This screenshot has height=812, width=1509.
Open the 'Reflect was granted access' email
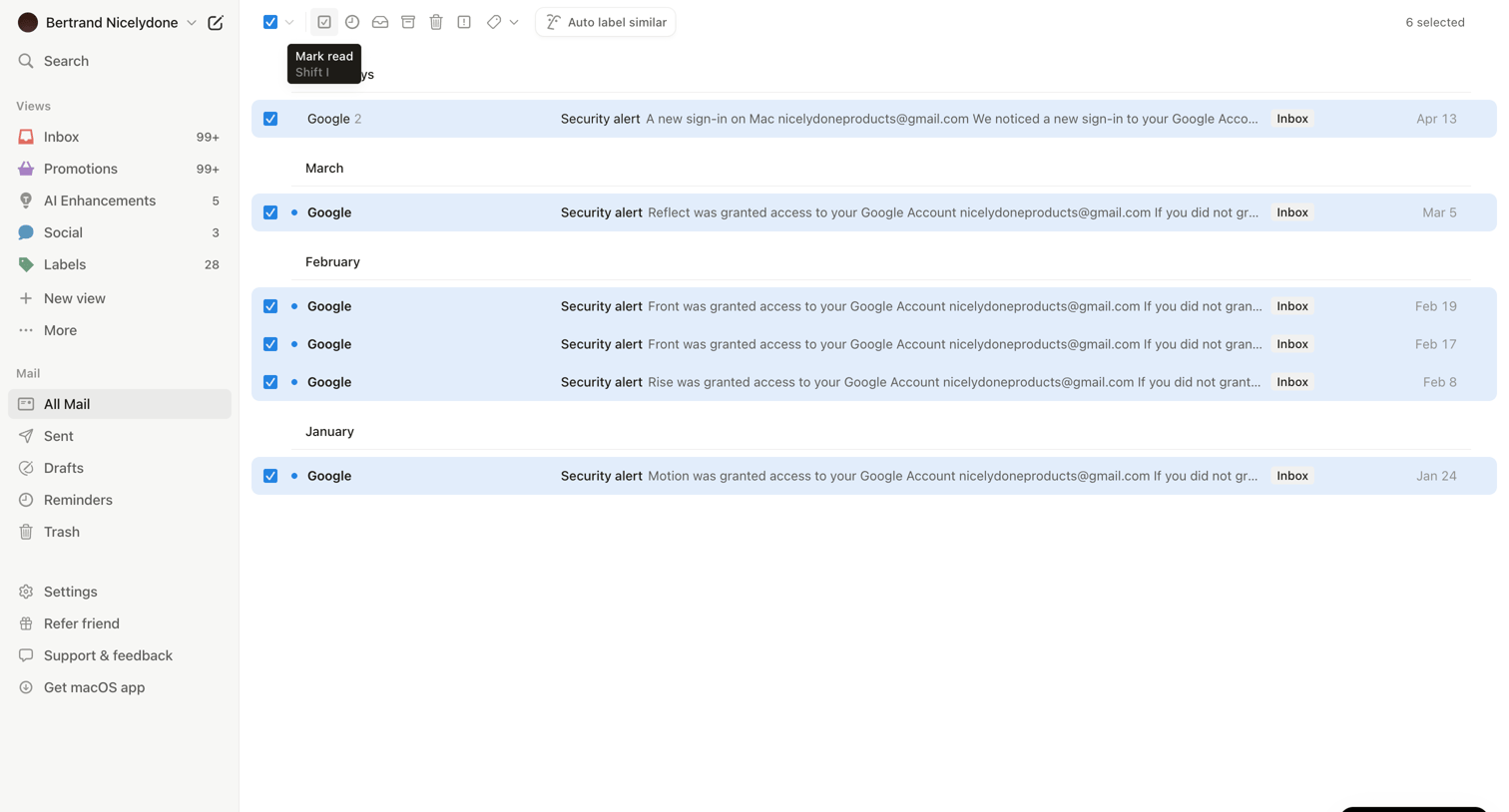pos(874,212)
